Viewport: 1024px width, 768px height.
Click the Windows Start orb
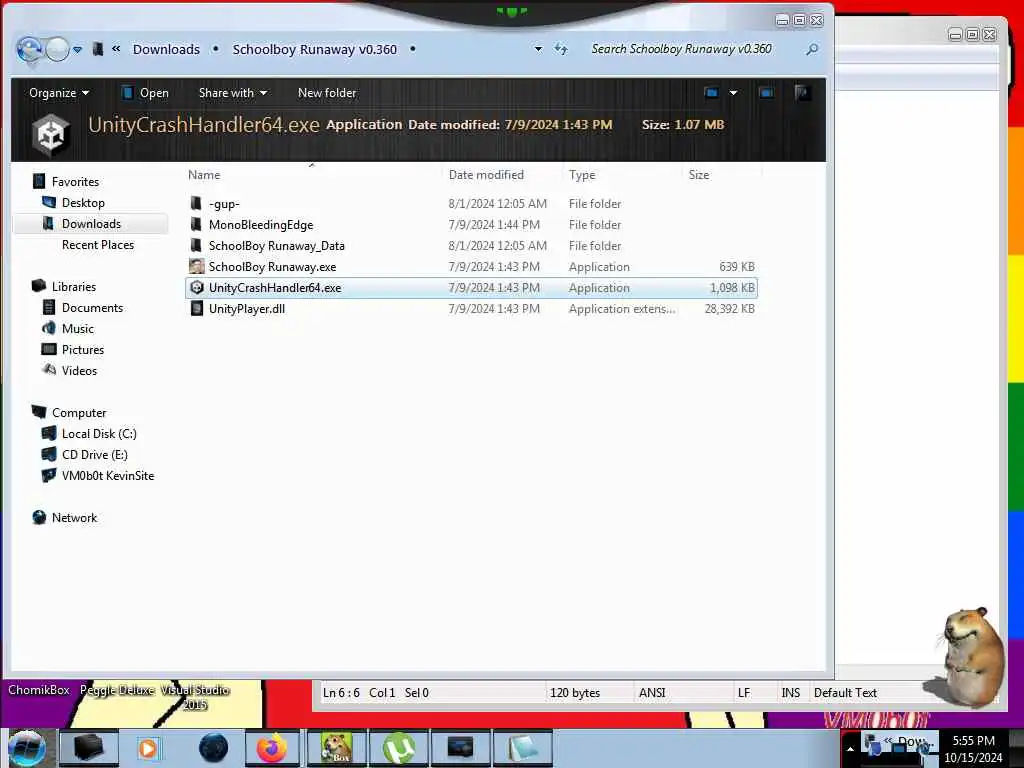pyautogui.click(x=26, y=748)
